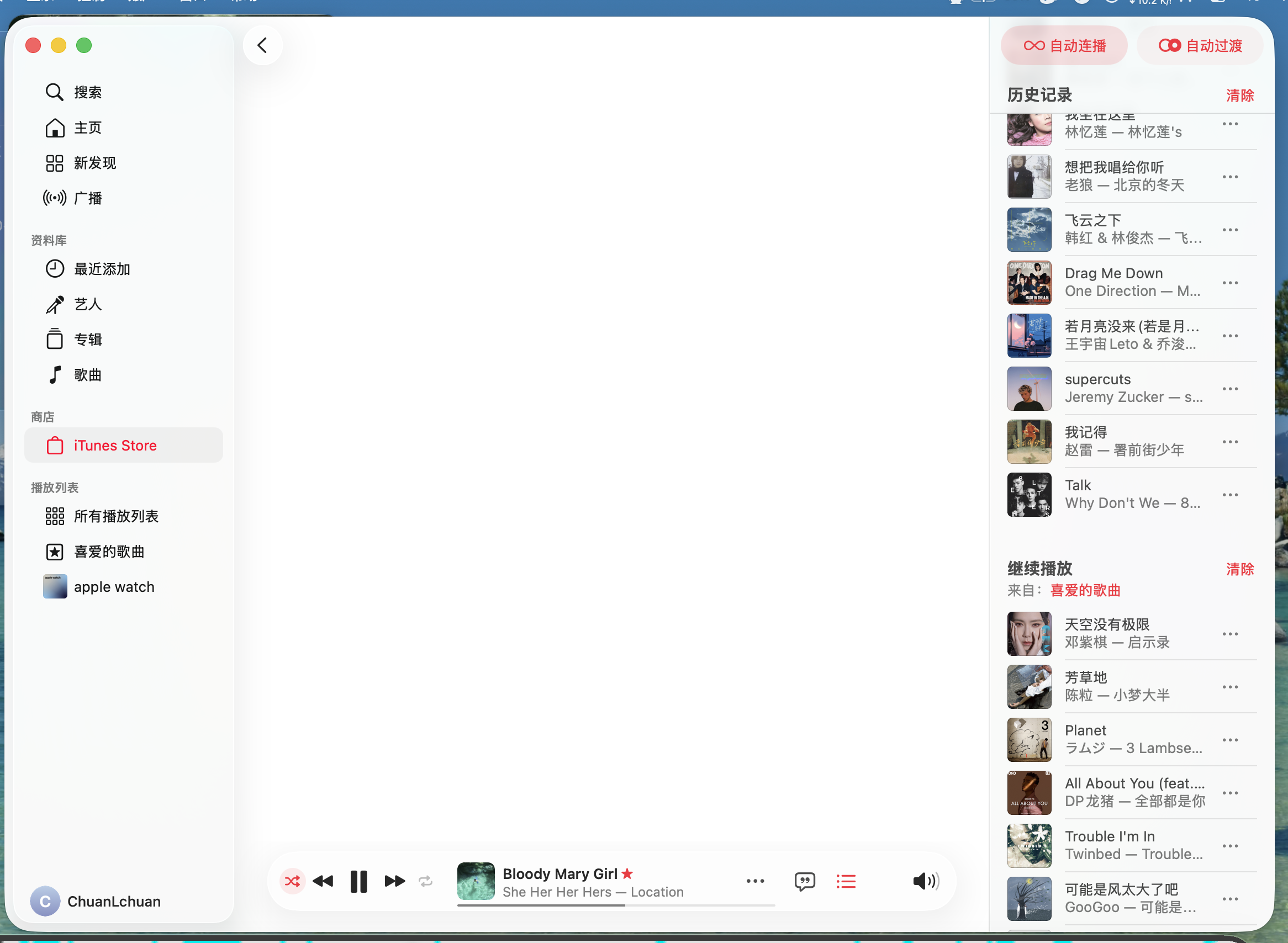Toggle 自动过渡 crossfade button
The height and width of the screenshot is (943, 1288).
tap(1200, 46)
